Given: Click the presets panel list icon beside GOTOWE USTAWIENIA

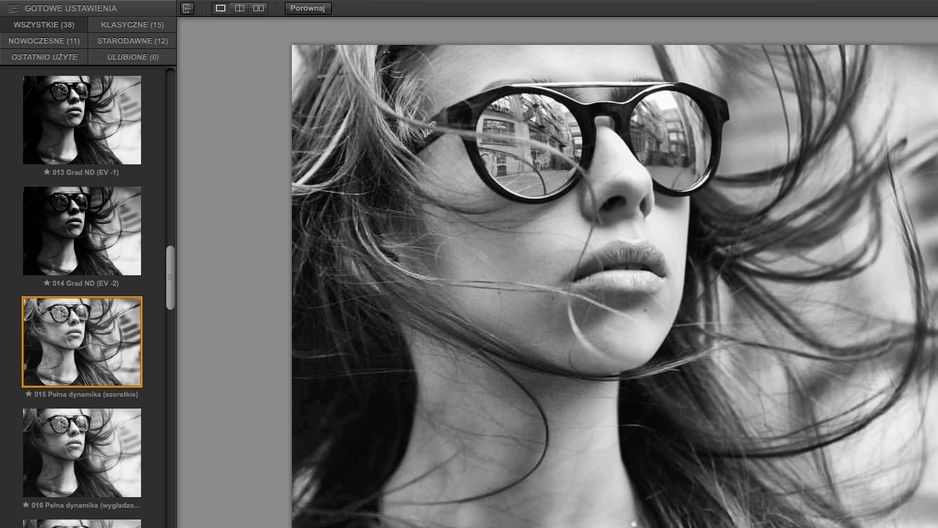Looking at the screenshot, I should [13, 8].
